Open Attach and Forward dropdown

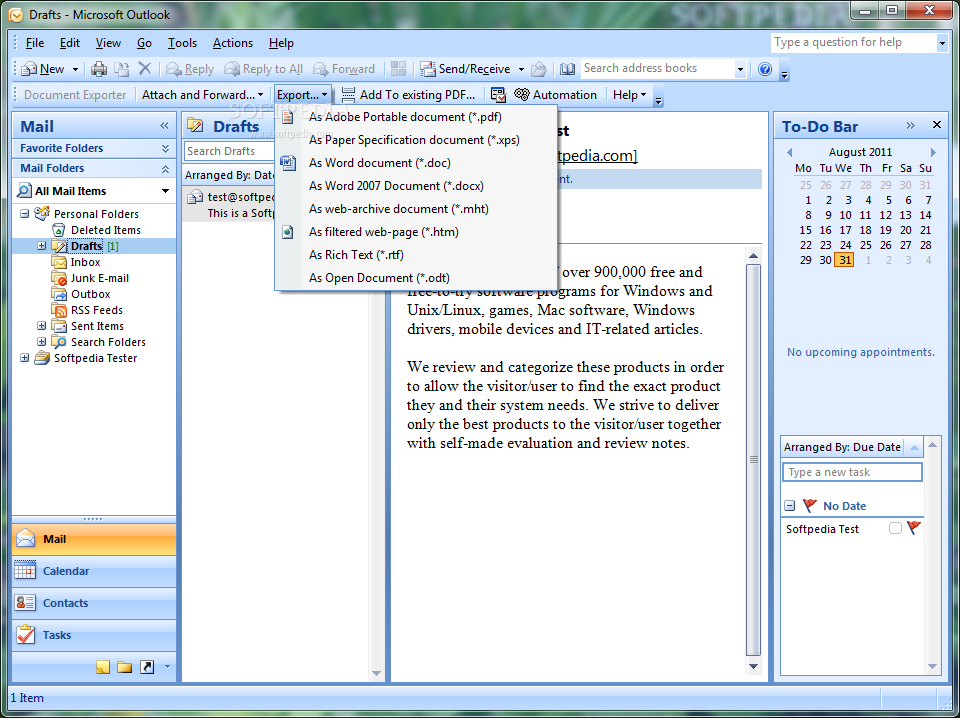coord(203,95)
